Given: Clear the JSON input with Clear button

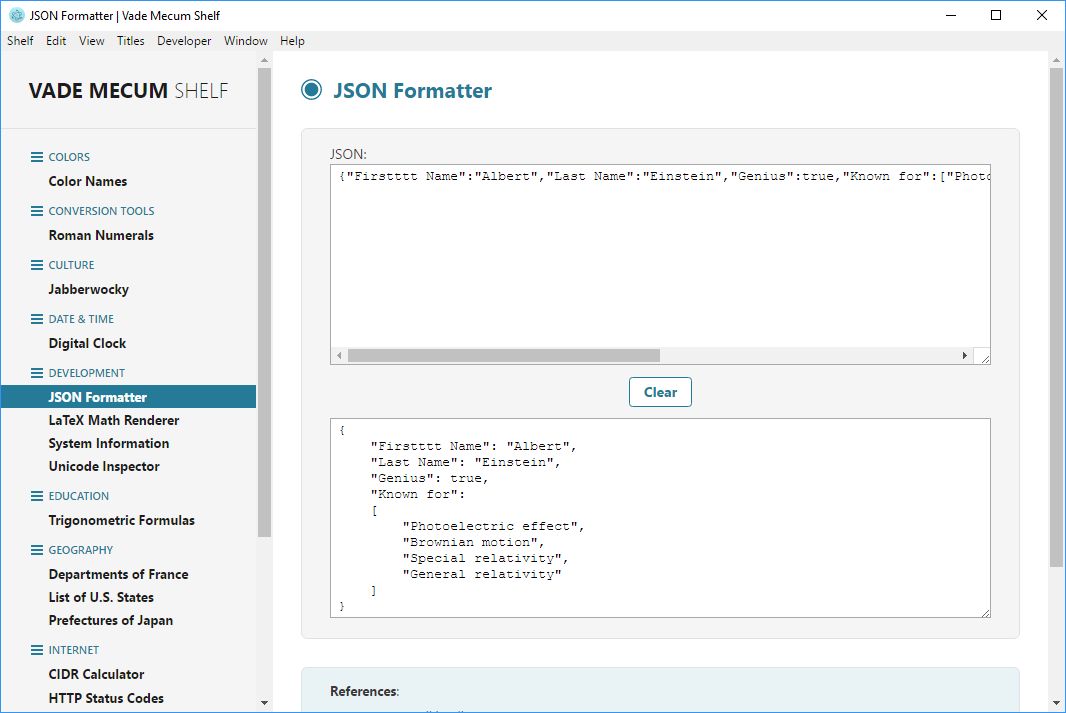Looking at the screenshot, I should click(660, 392).
